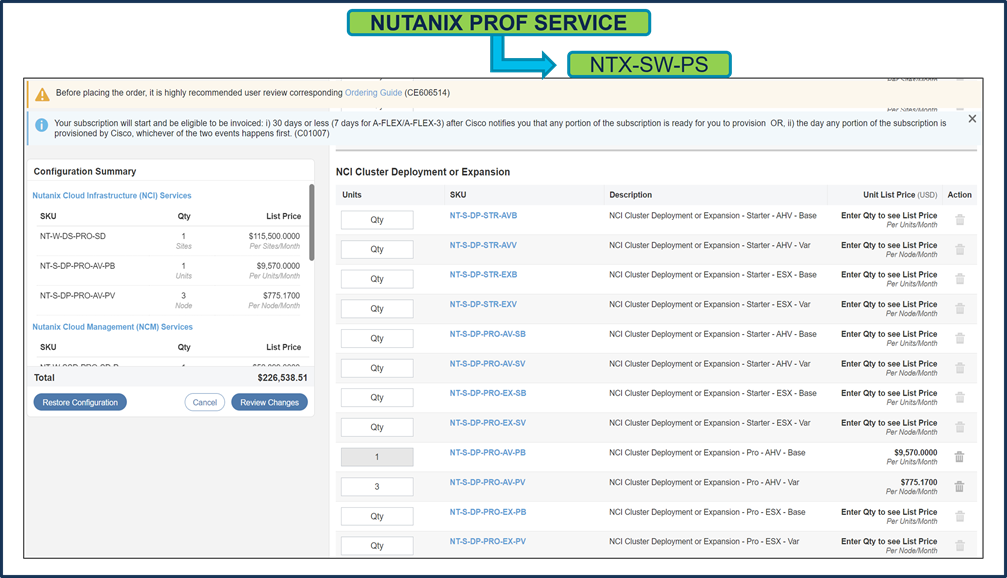Click Qty field for NT-S-DP-PRO-EX-SB
This screenshot has height=578, width=1007.
(377, 398)
